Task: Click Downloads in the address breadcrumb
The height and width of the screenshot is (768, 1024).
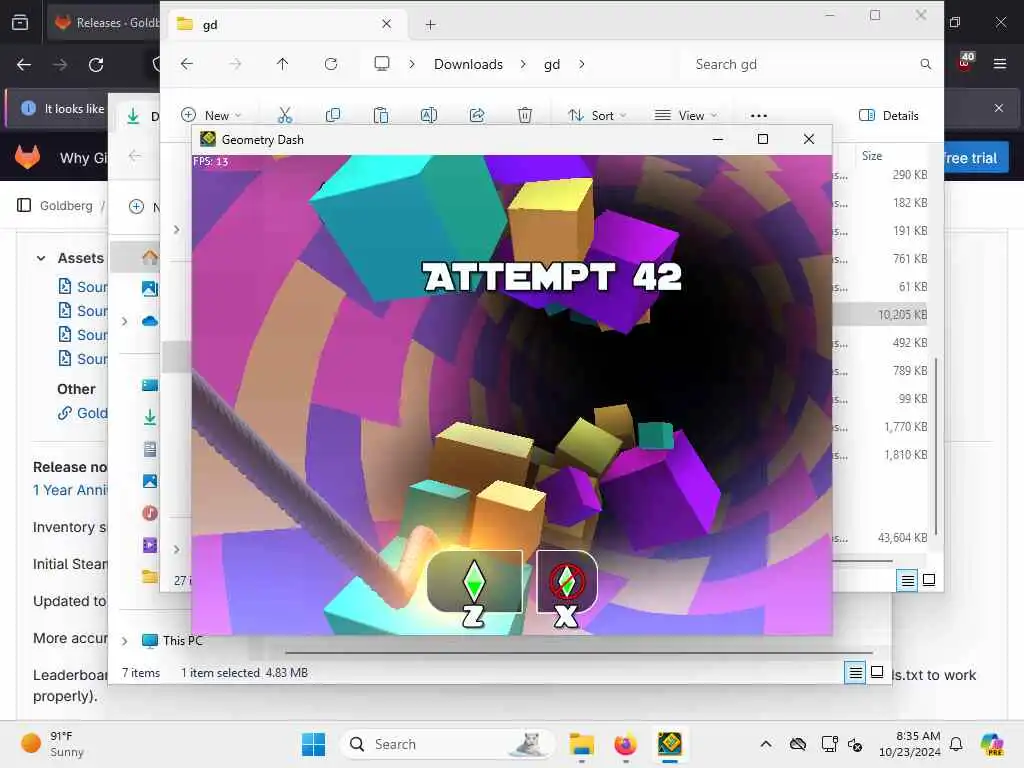Action: (468, 64)
